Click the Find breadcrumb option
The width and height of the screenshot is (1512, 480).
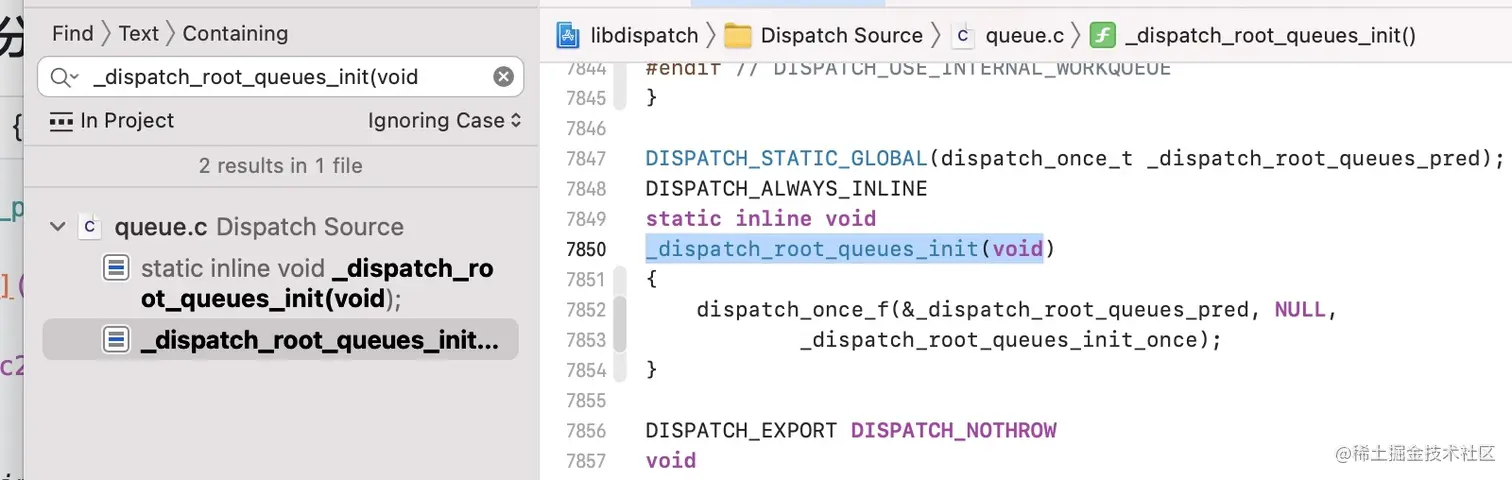(72, 33)
